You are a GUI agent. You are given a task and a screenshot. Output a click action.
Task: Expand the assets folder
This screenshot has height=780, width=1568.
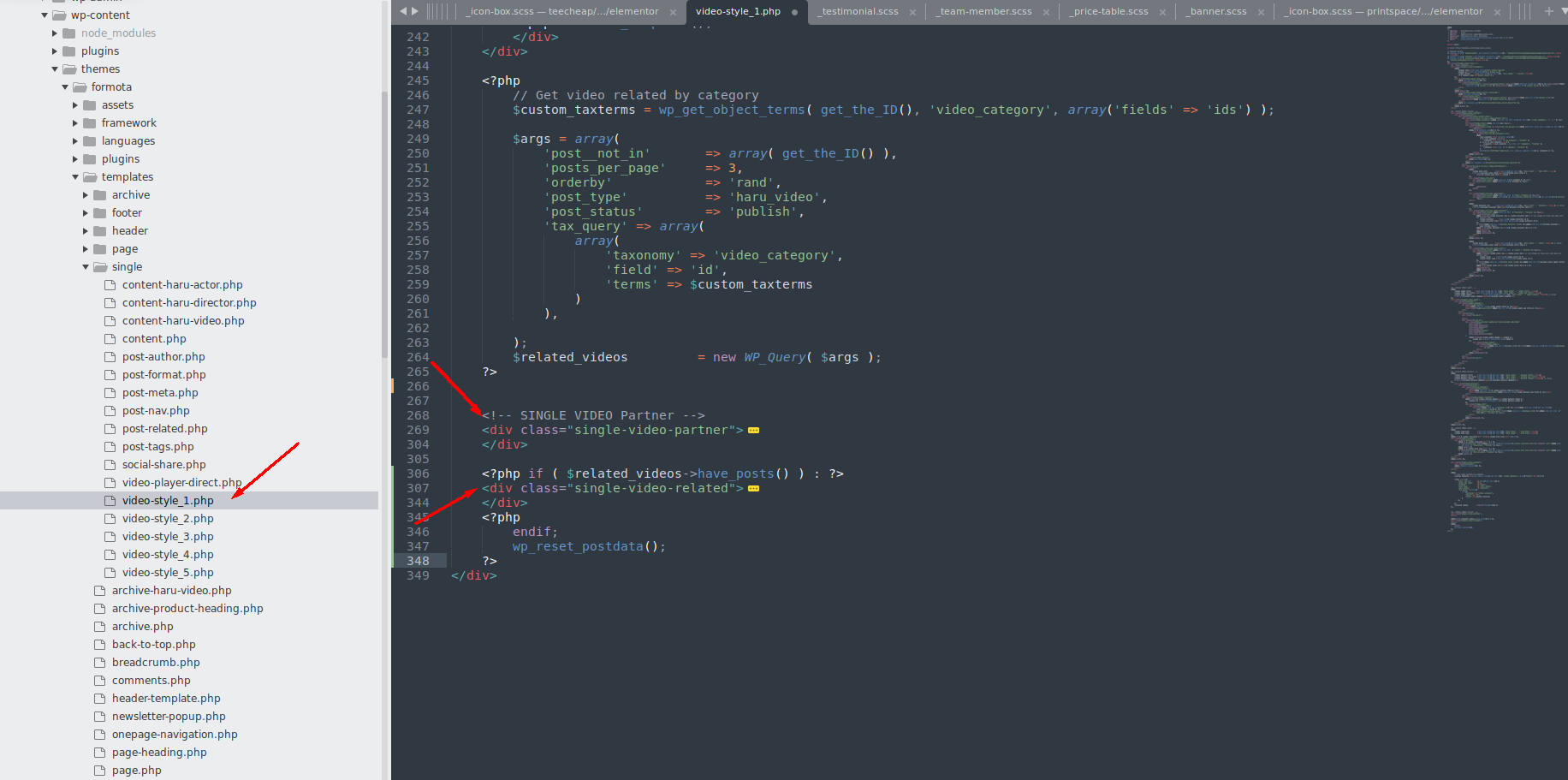[x=75, y=105]
